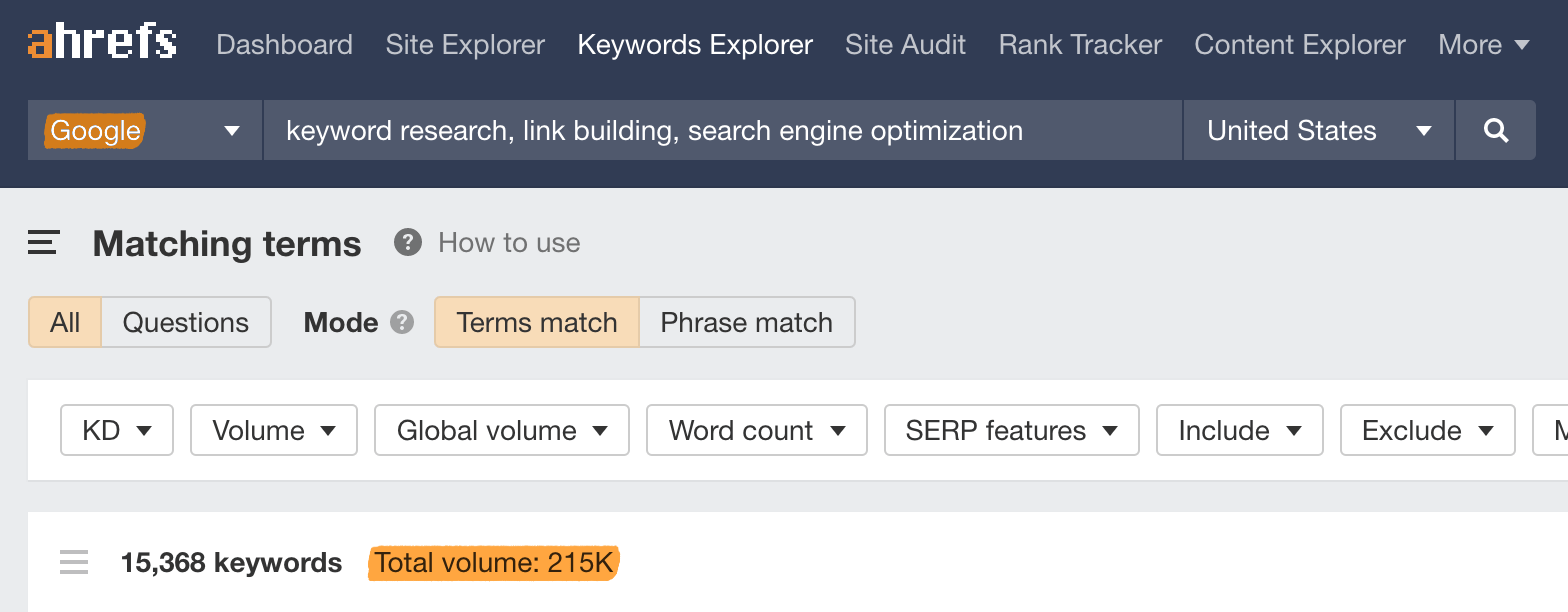
Task: Click the grip lines icon beside 15,368 keywords
Action: point(74,563)
